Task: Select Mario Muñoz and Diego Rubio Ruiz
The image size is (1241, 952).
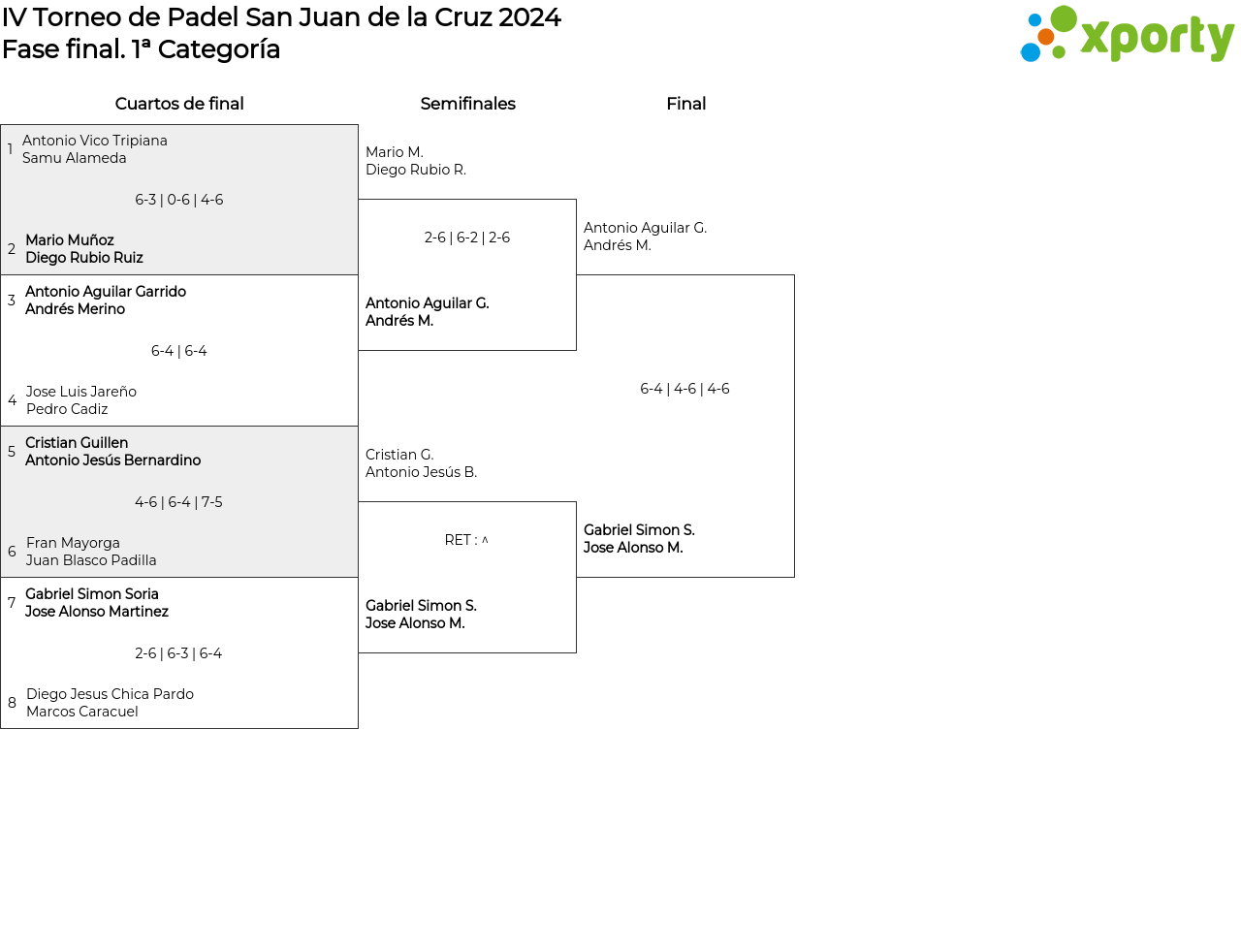Action: (x=84, y=249)
